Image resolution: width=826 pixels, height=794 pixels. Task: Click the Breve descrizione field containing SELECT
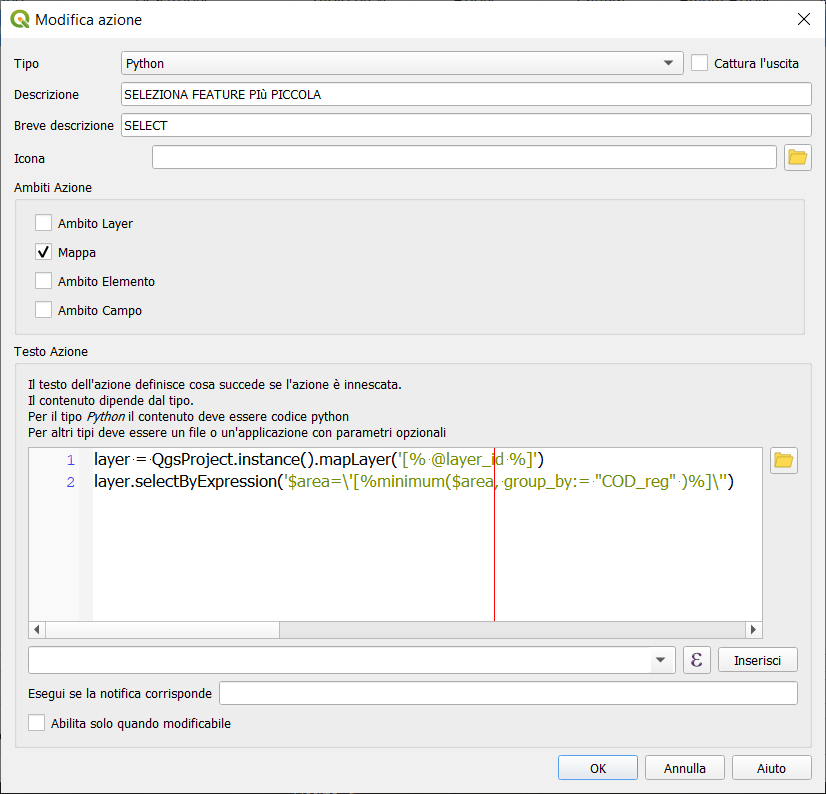point(465,126)
